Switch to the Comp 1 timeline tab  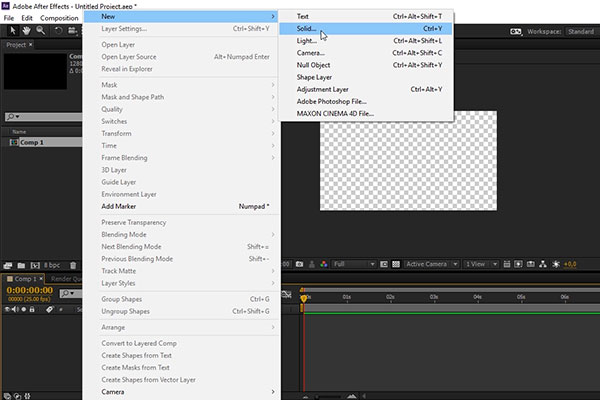23,279
